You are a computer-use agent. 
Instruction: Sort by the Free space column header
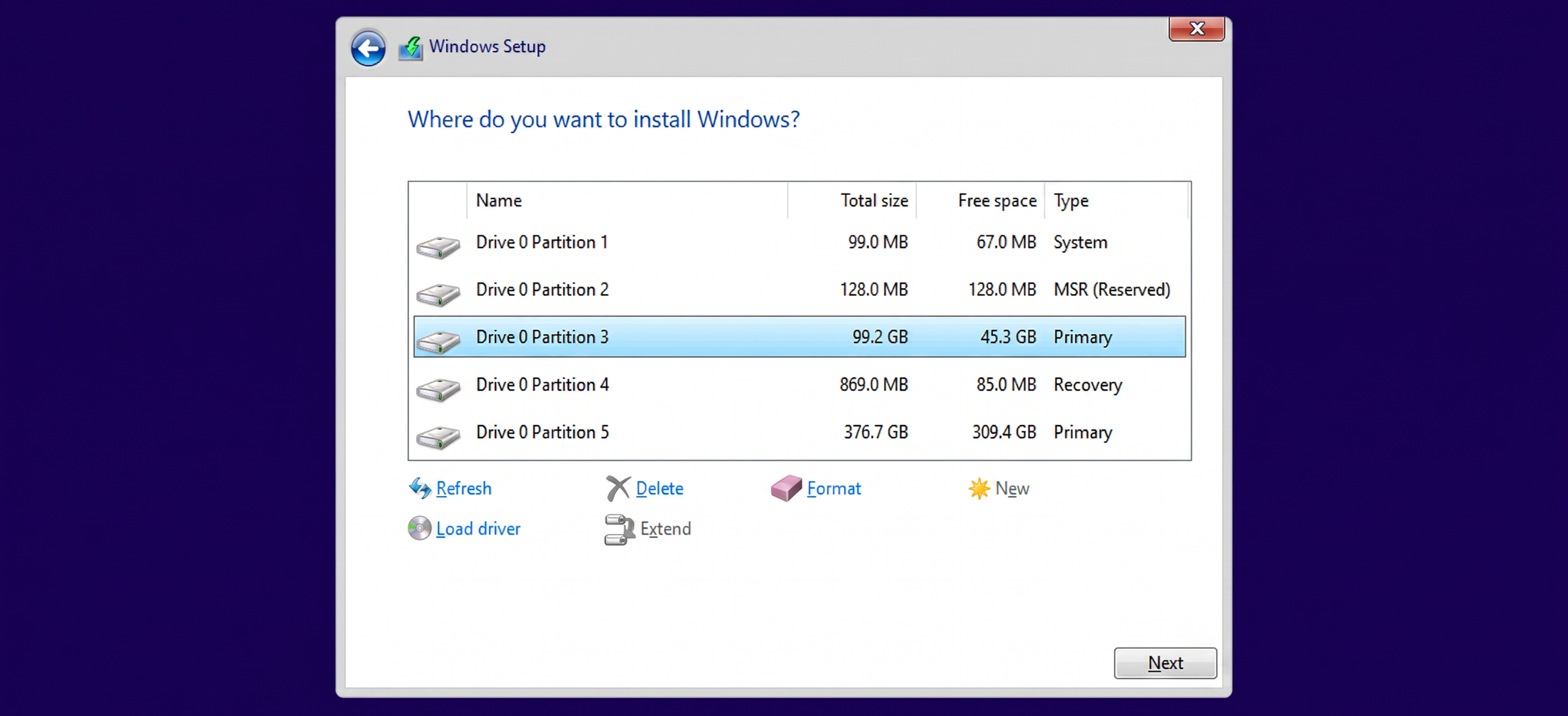click(x=981, y=200)
